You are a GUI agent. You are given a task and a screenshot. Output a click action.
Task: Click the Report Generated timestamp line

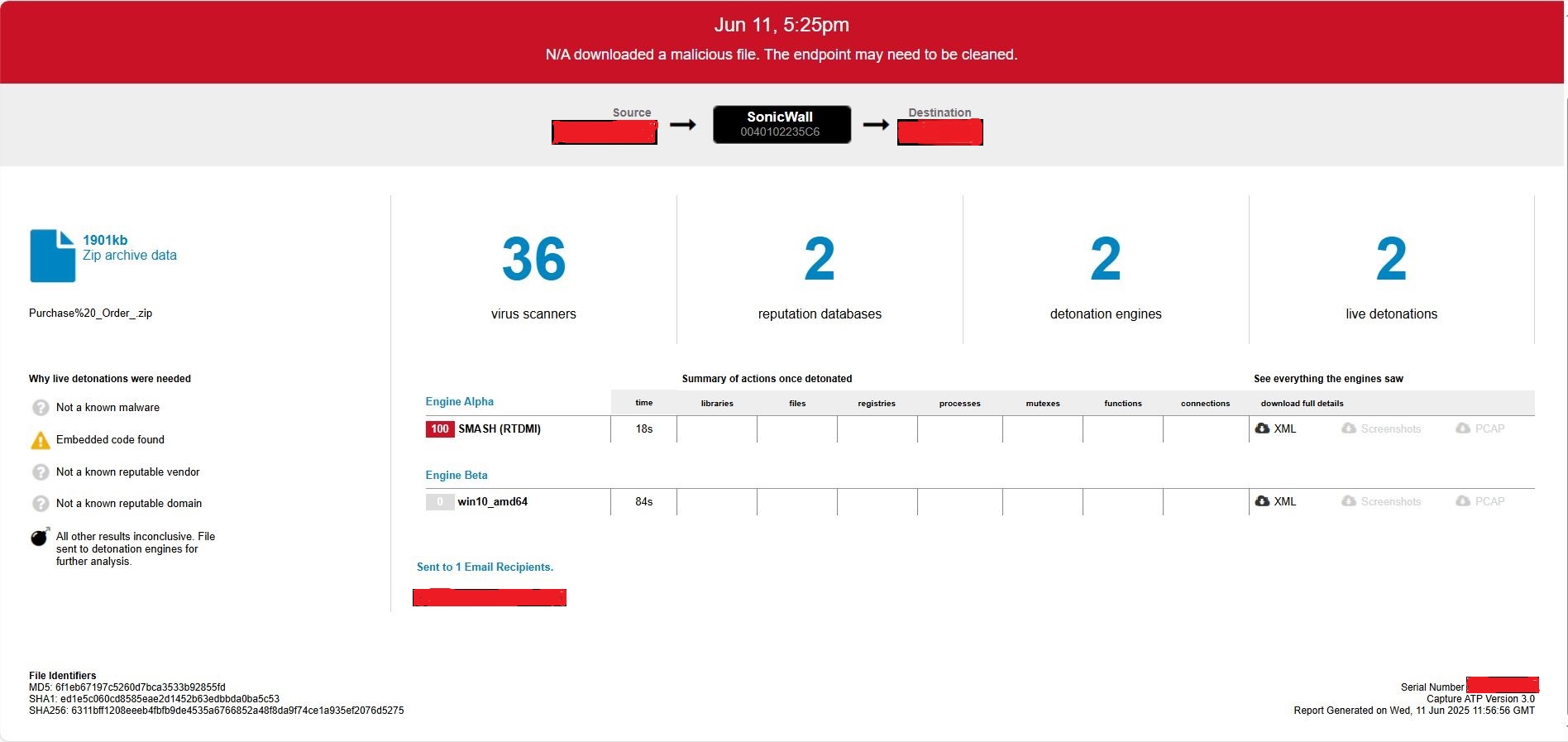click(1414, 711)
